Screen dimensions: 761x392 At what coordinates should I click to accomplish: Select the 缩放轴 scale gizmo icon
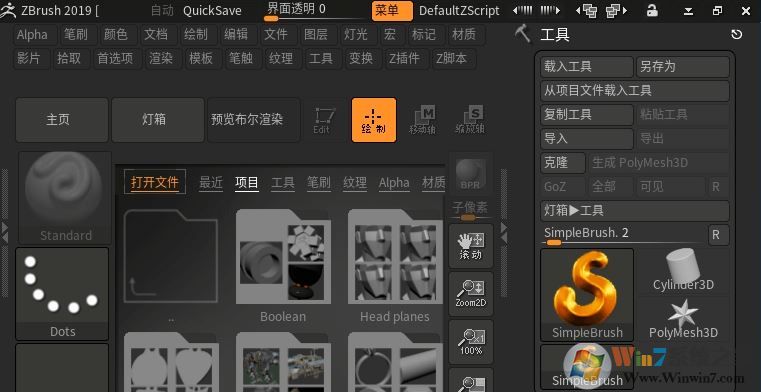pos(470,120)
